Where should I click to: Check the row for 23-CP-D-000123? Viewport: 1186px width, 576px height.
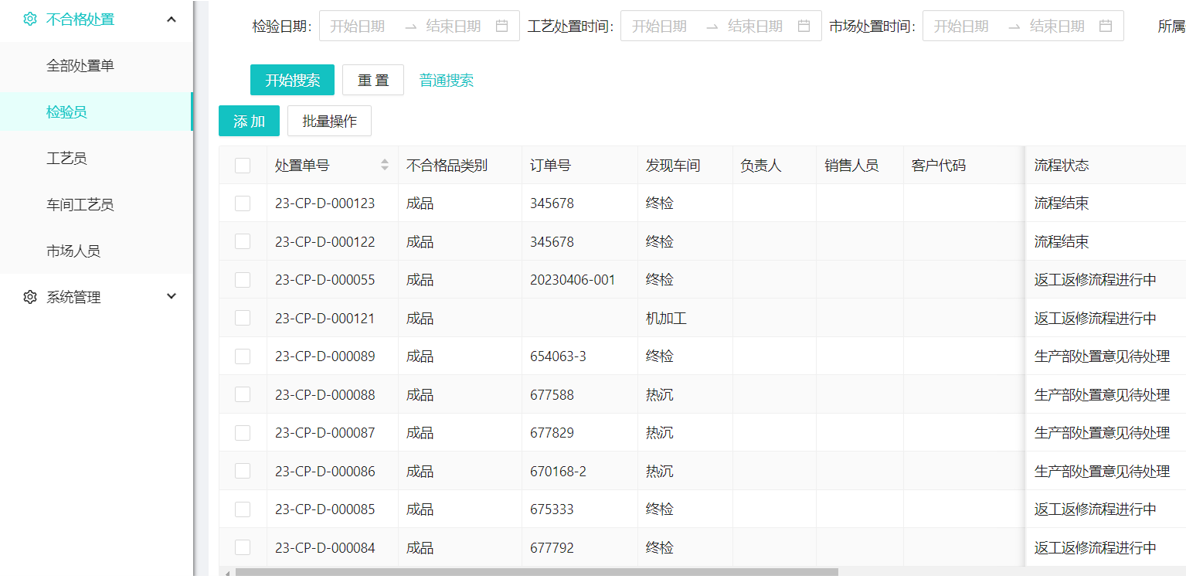pos(243,203)
